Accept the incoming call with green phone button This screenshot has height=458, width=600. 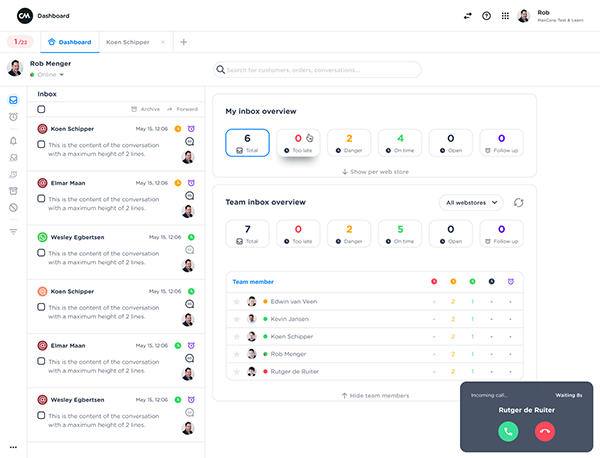(x=508, y=431)
